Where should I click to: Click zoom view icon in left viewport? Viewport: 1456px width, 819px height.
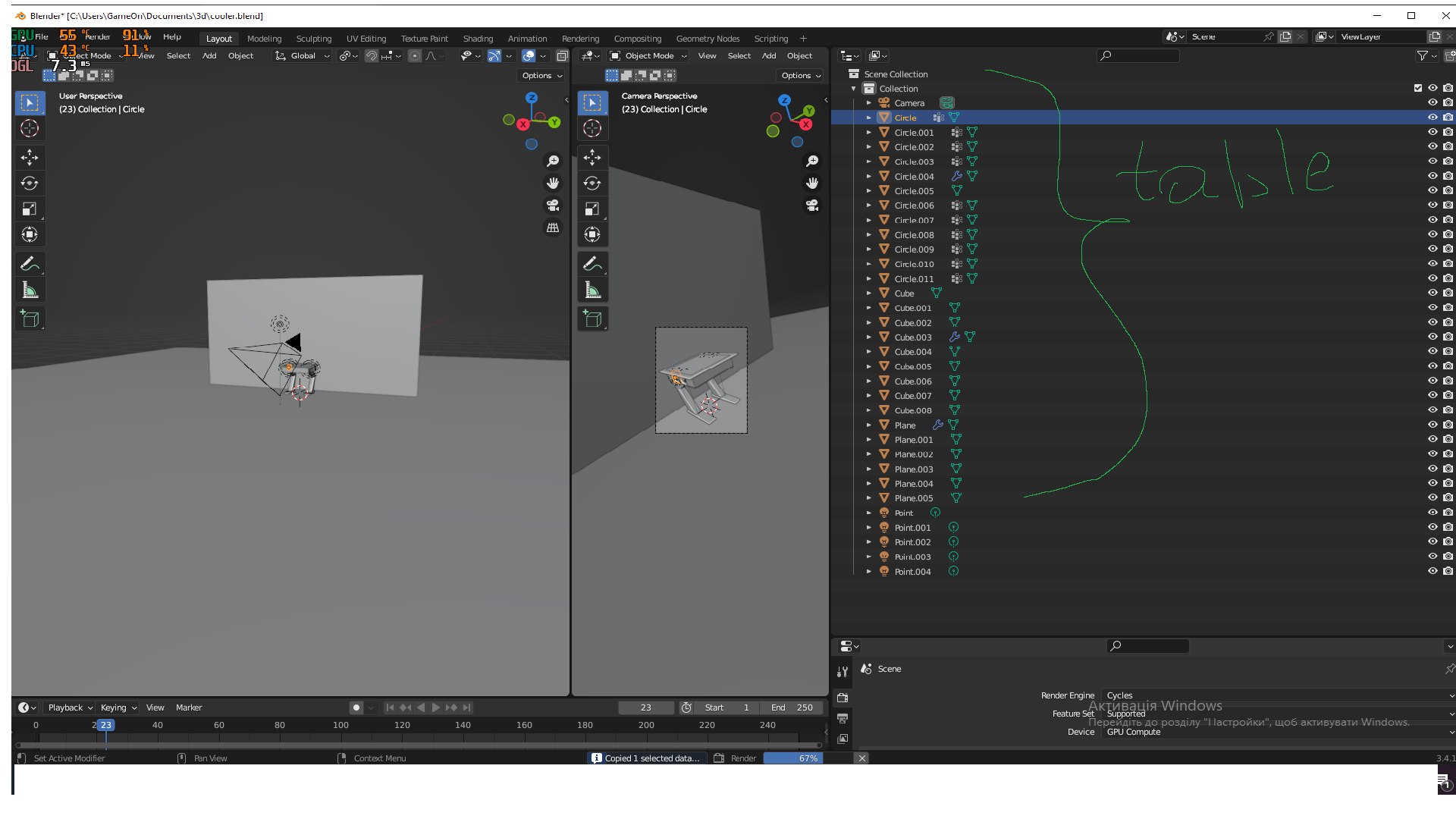coord(553,161)
